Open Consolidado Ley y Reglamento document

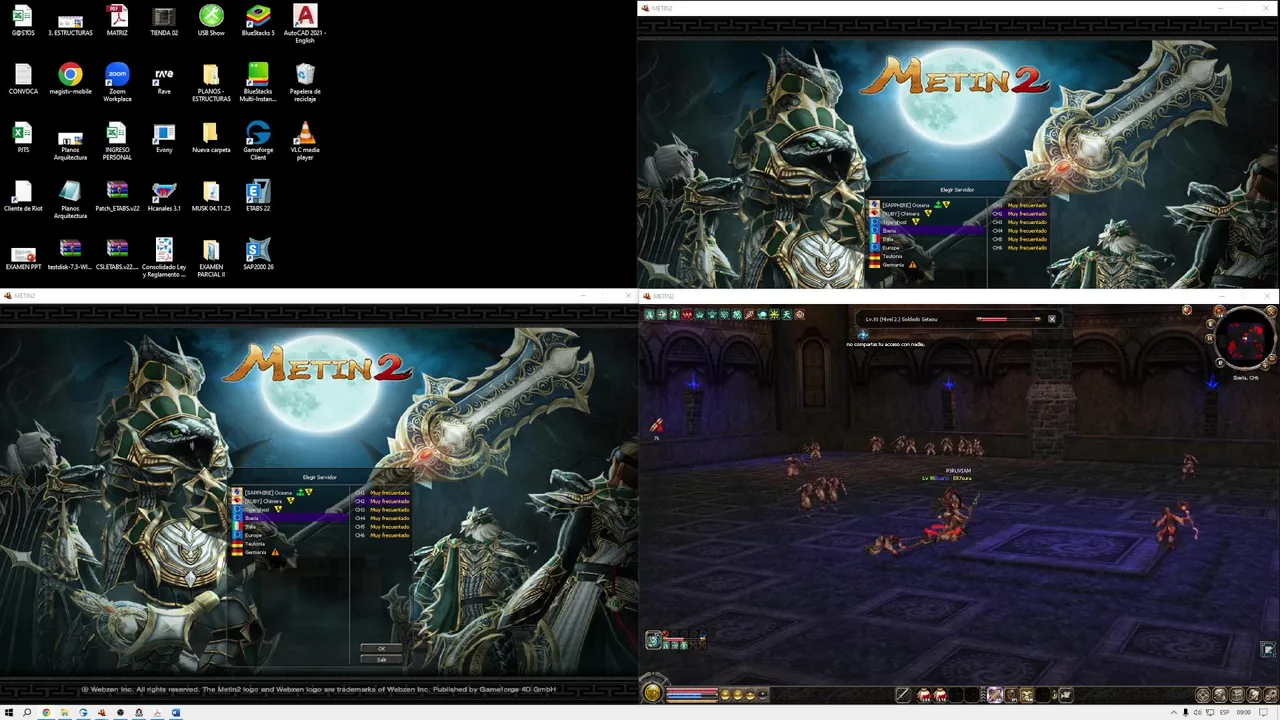(164, 256)
